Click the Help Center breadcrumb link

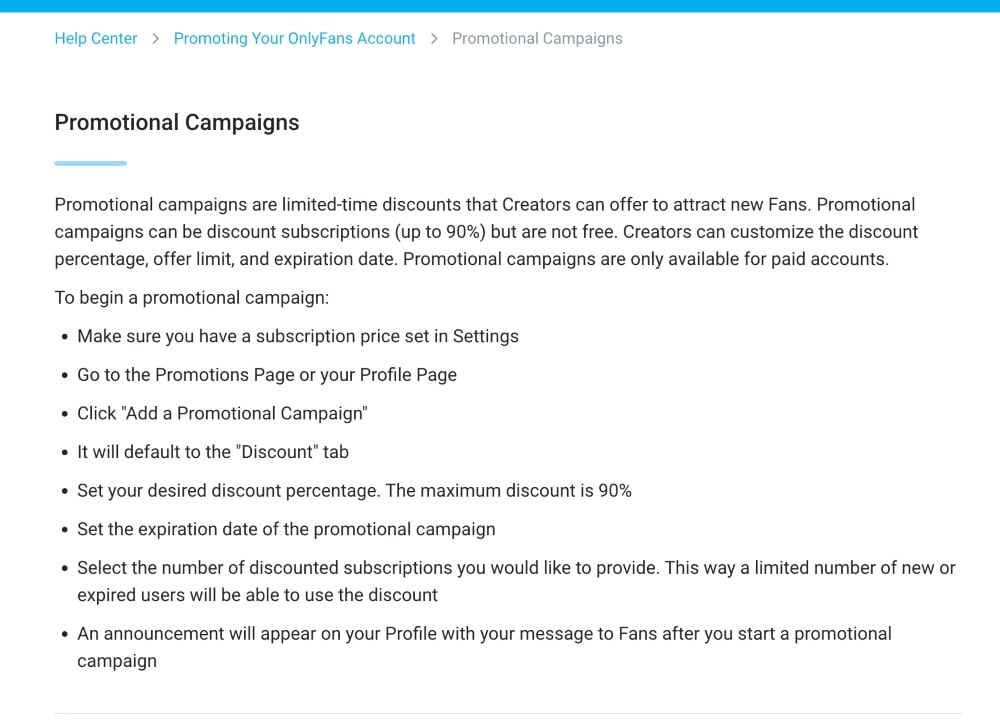coord(96,39)
